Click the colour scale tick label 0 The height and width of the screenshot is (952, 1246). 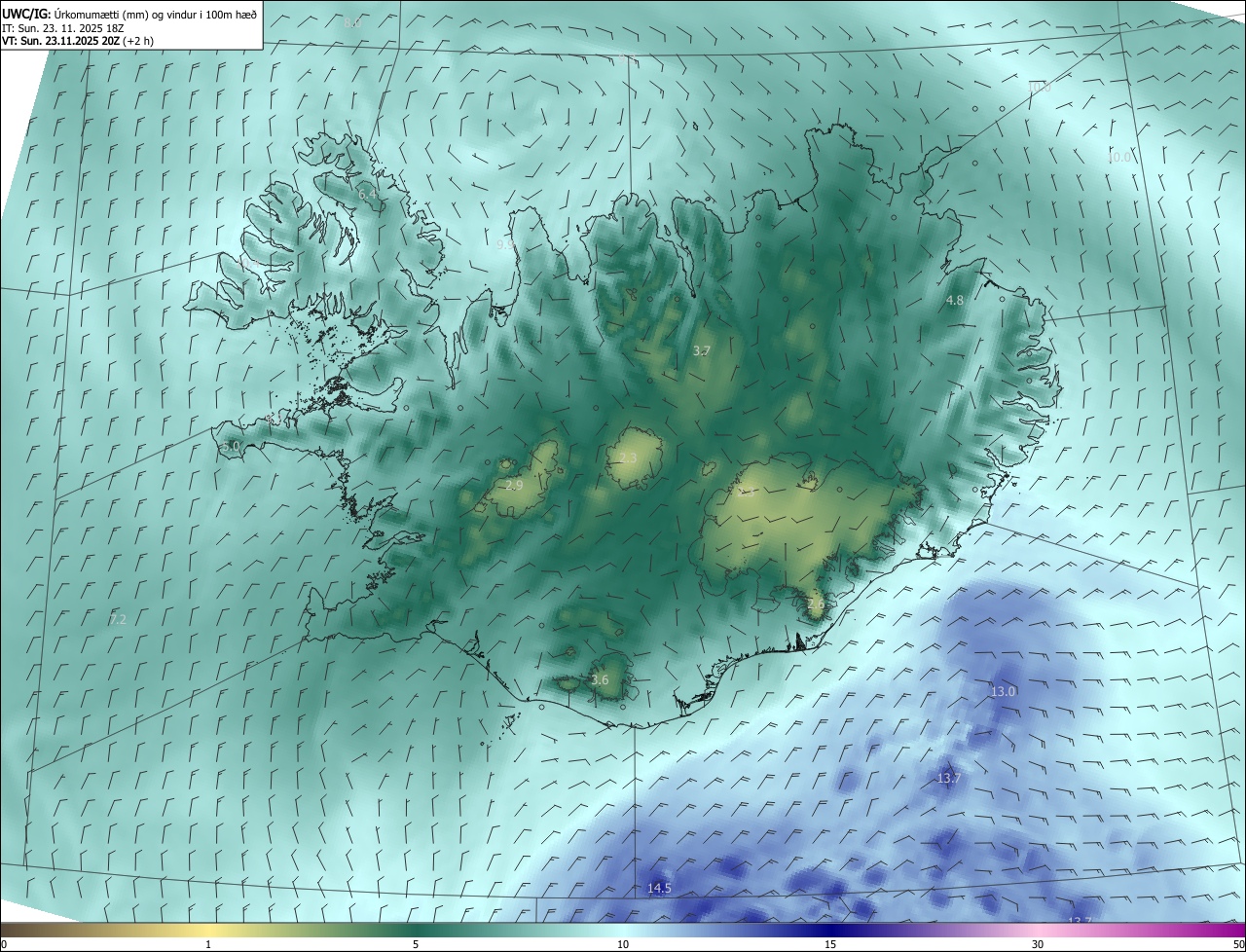4,944
